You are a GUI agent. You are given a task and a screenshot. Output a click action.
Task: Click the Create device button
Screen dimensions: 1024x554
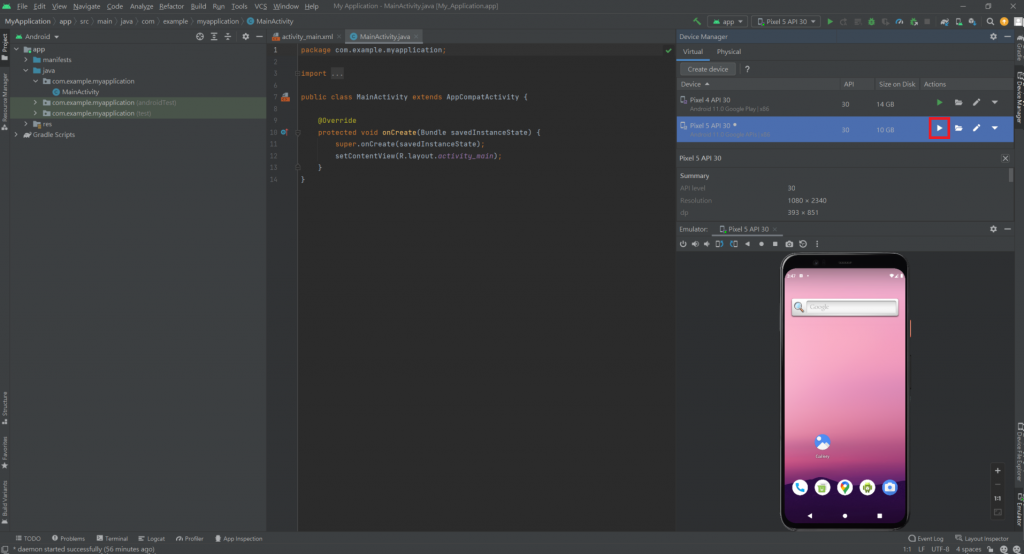pos(707,69)
